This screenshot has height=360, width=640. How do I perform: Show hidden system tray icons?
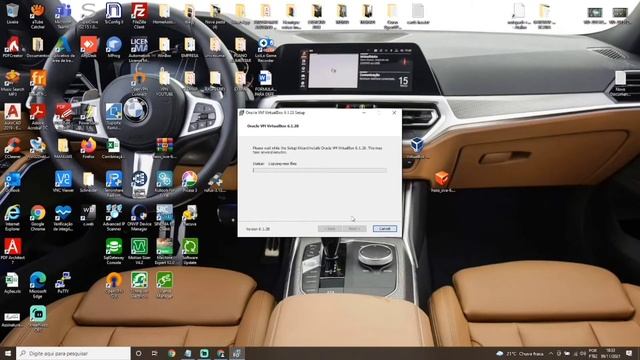coord(551,353)
